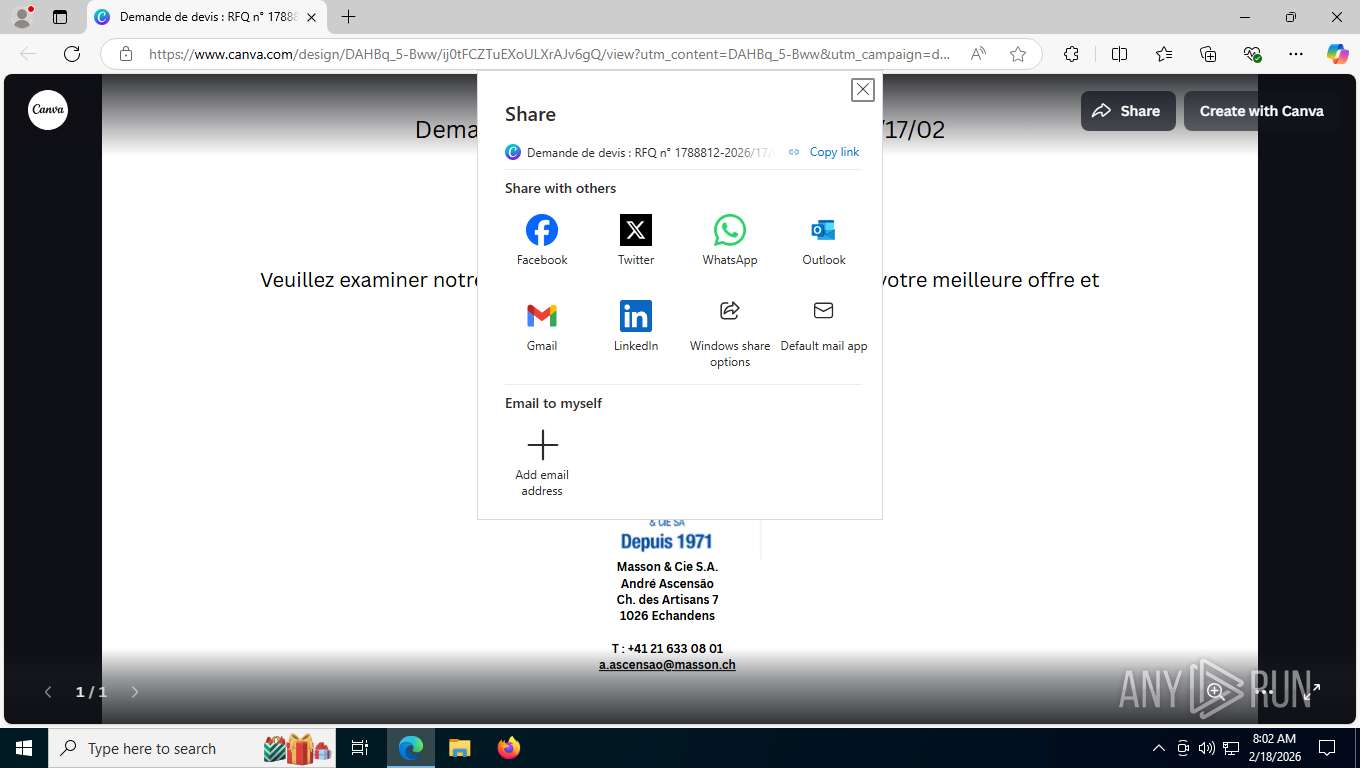Share the design via WhatsApp
Image resolution: width=1360 pixels, height=768 pixels.
tap(730, 240)
